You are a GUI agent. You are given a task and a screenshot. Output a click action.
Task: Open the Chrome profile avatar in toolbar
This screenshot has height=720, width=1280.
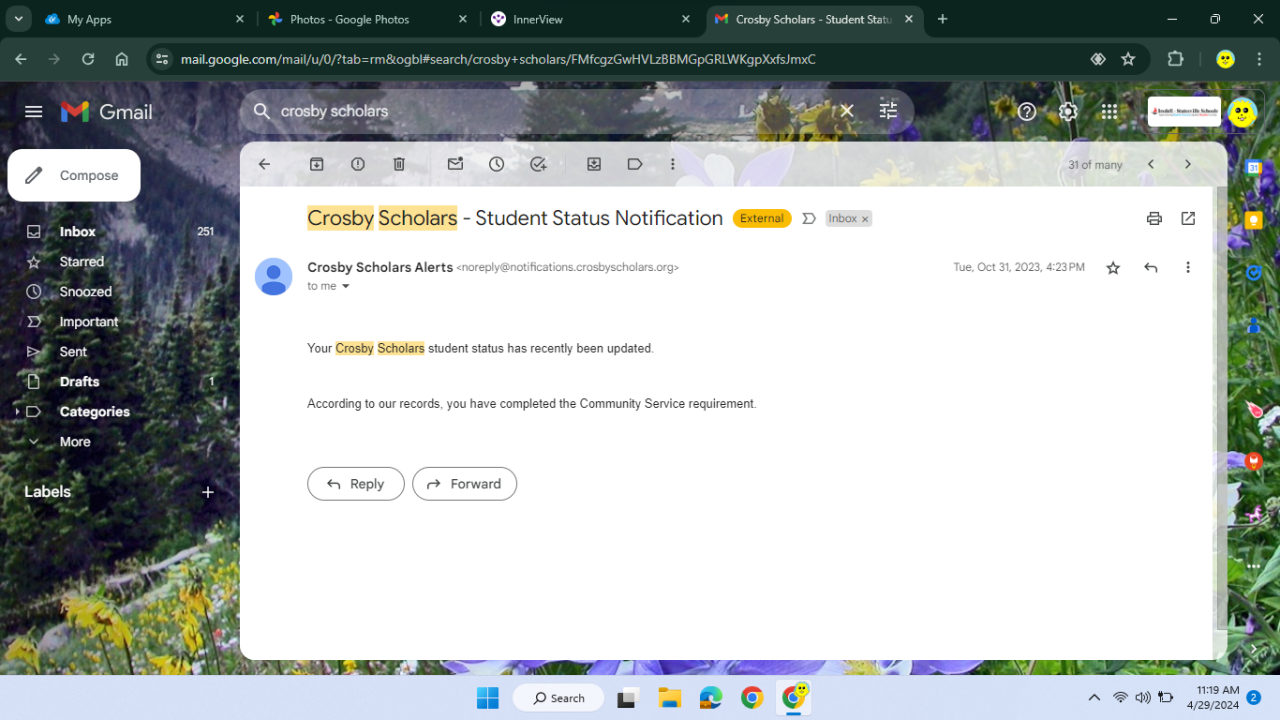[1225, 59]
